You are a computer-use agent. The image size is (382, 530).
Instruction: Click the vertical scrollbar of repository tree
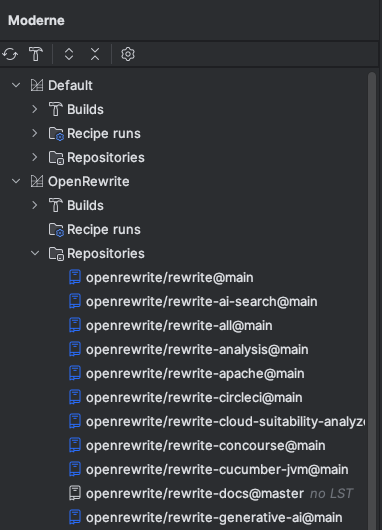point(372,301)
